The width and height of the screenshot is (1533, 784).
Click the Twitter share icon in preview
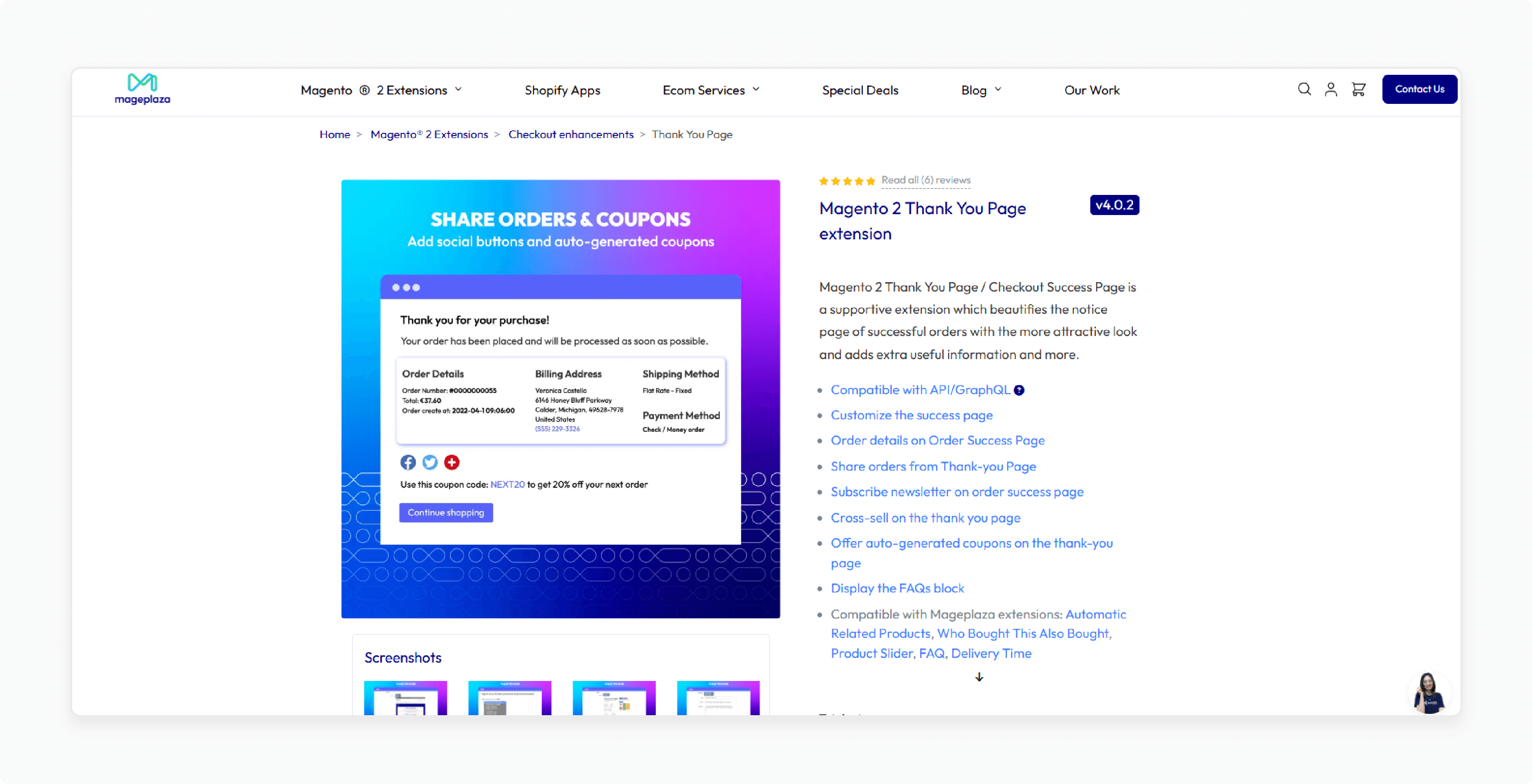click(x=430, y=462)
